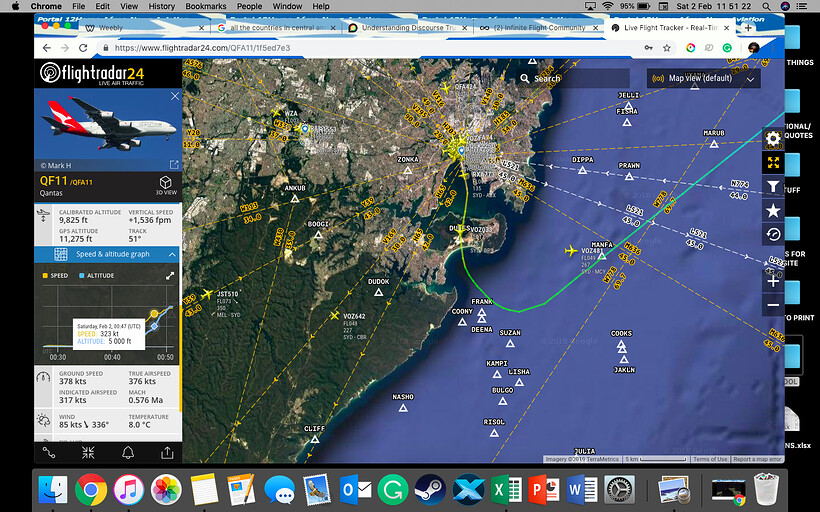Open playback history clock icon
This screenshot has height=512, width=820.
(x=773, y=234)
